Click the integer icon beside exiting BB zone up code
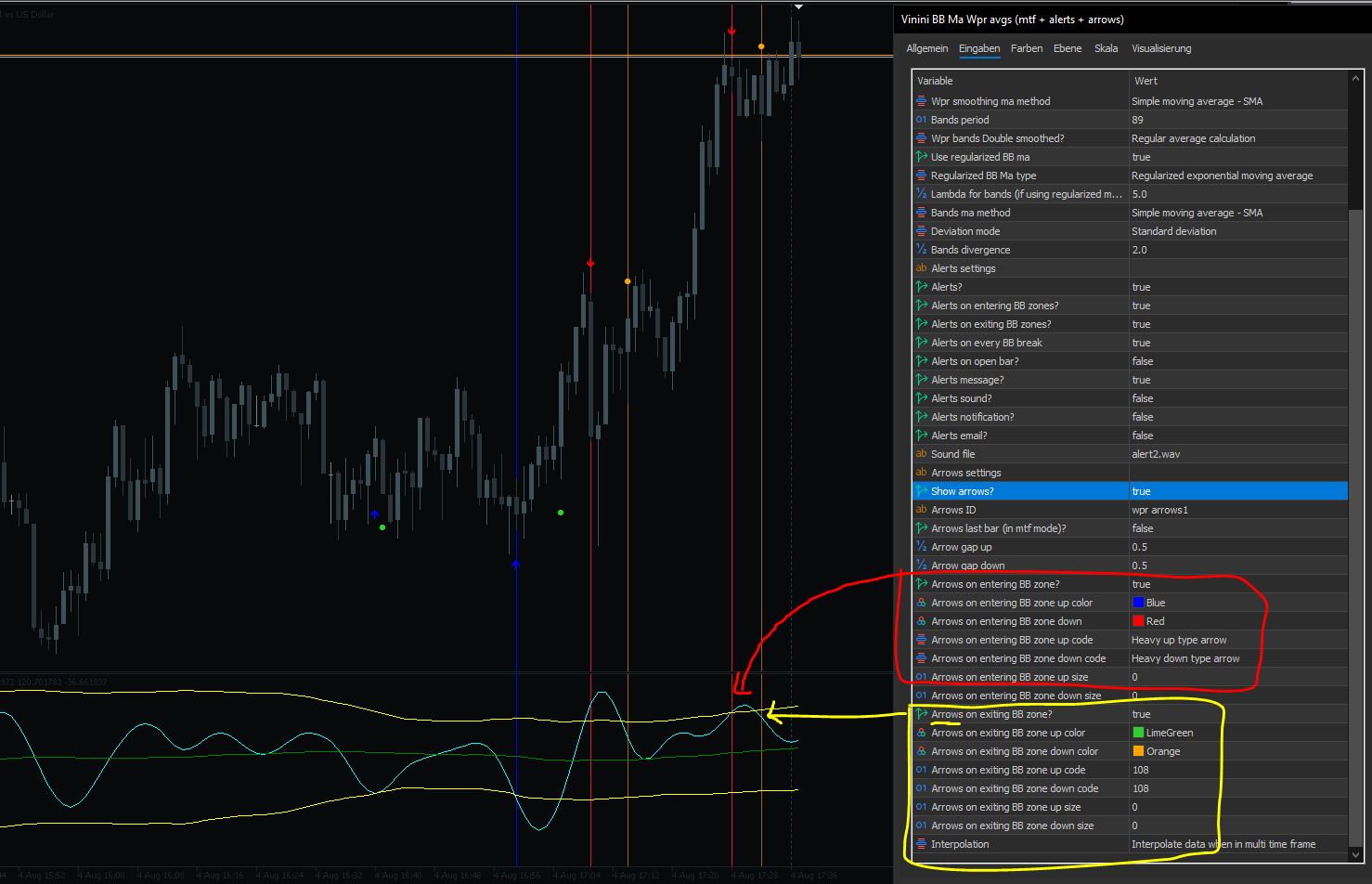1372x884 pixels. (x=922, y=770)
